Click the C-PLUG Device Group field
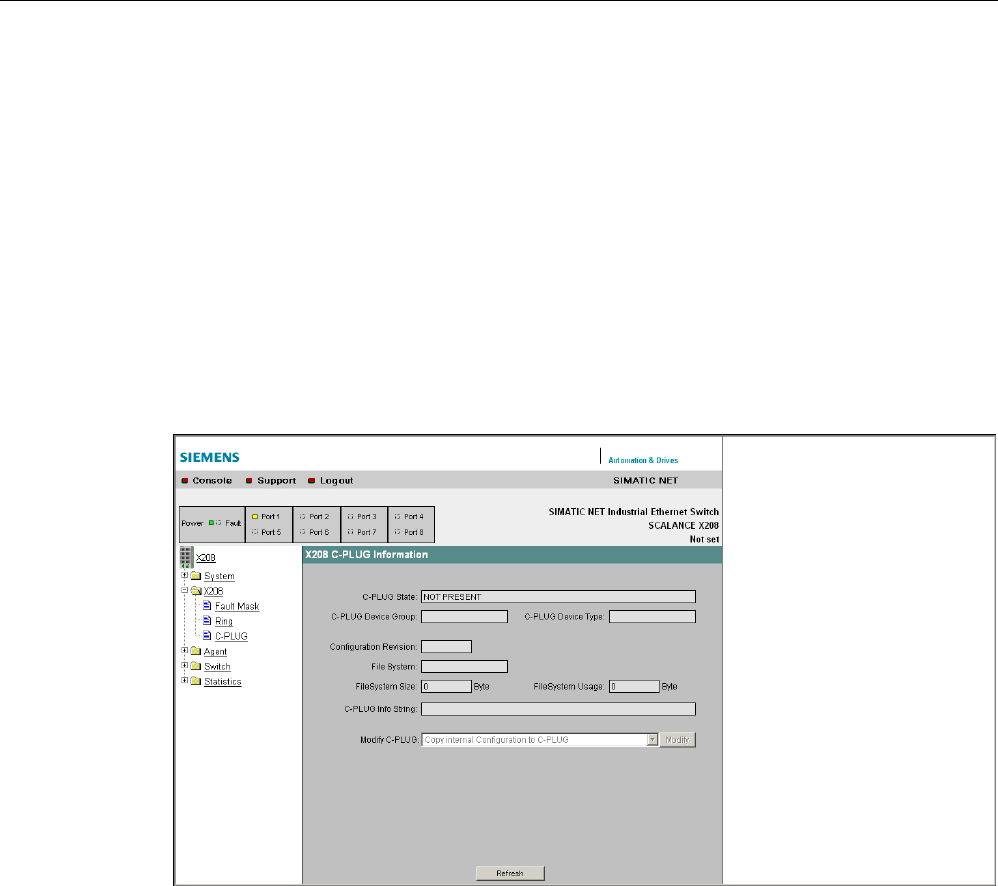 pos(465,617)
